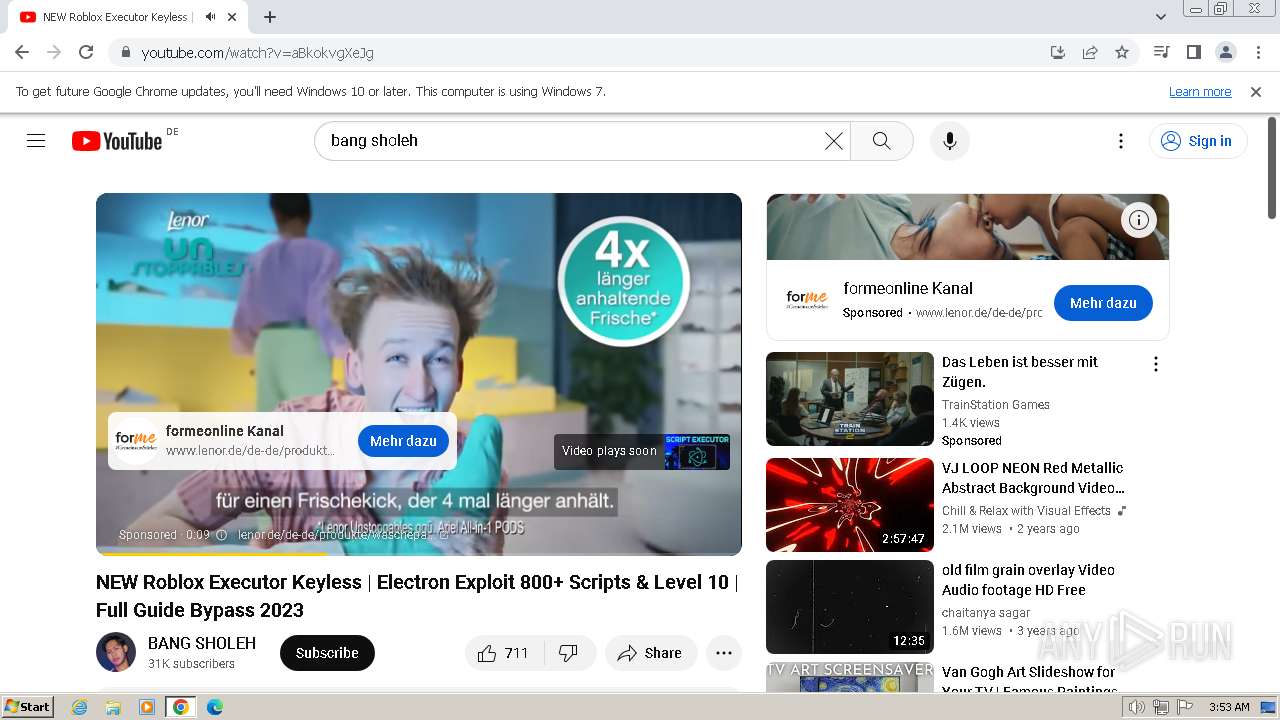
Task: View site information lock icon
Action: point(125,52)
